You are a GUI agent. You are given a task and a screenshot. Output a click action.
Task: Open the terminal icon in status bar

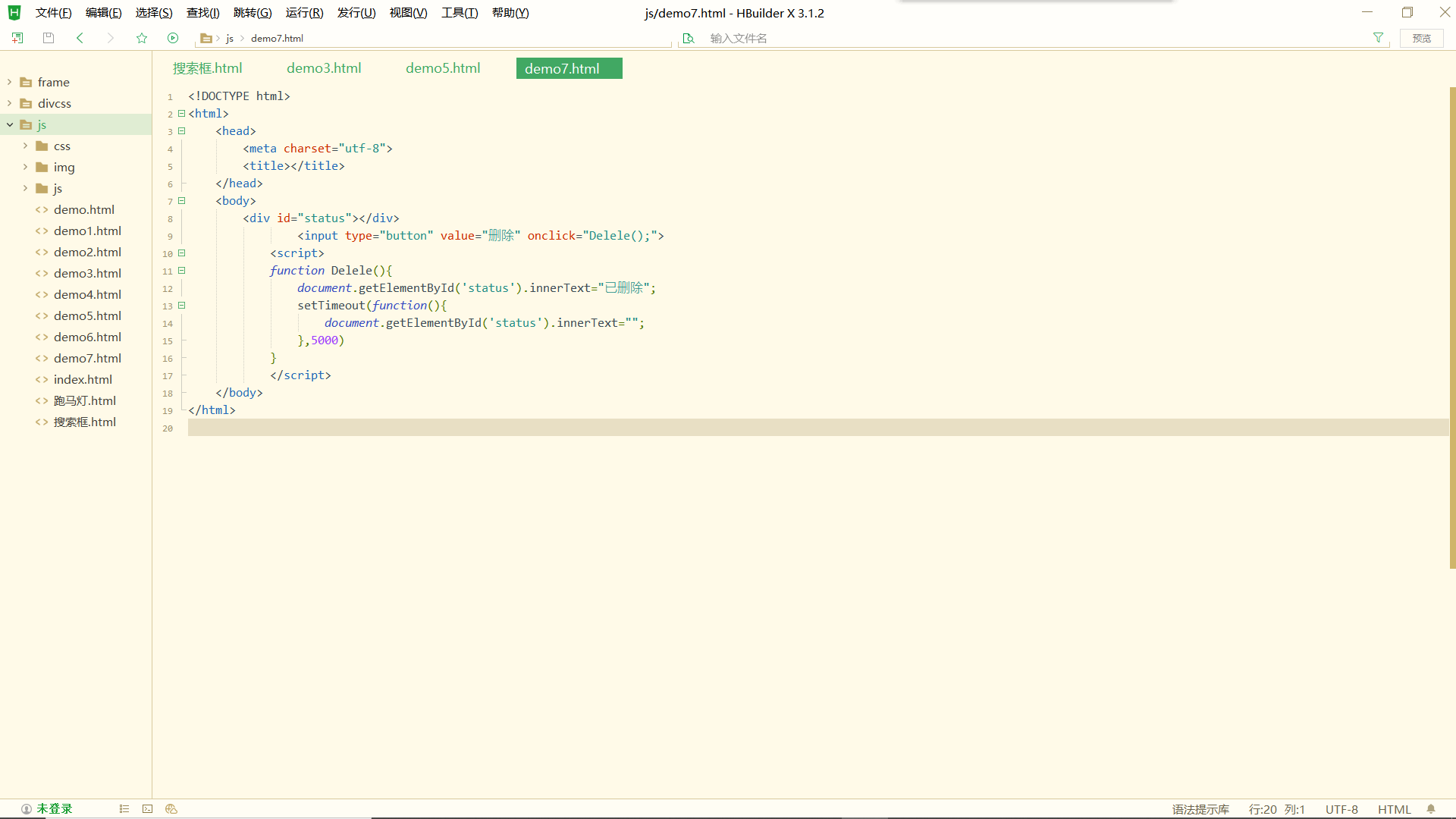[x=148, y=809]
